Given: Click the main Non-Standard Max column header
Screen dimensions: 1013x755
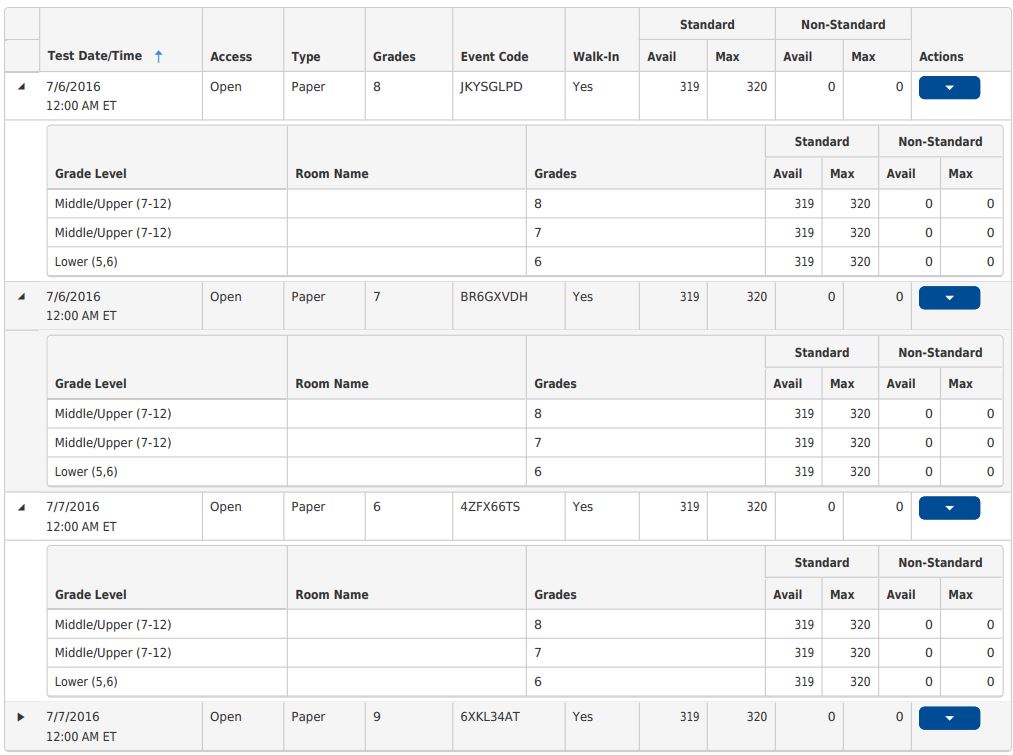Looking at the screenshot, I should click(x=863, y=57).
